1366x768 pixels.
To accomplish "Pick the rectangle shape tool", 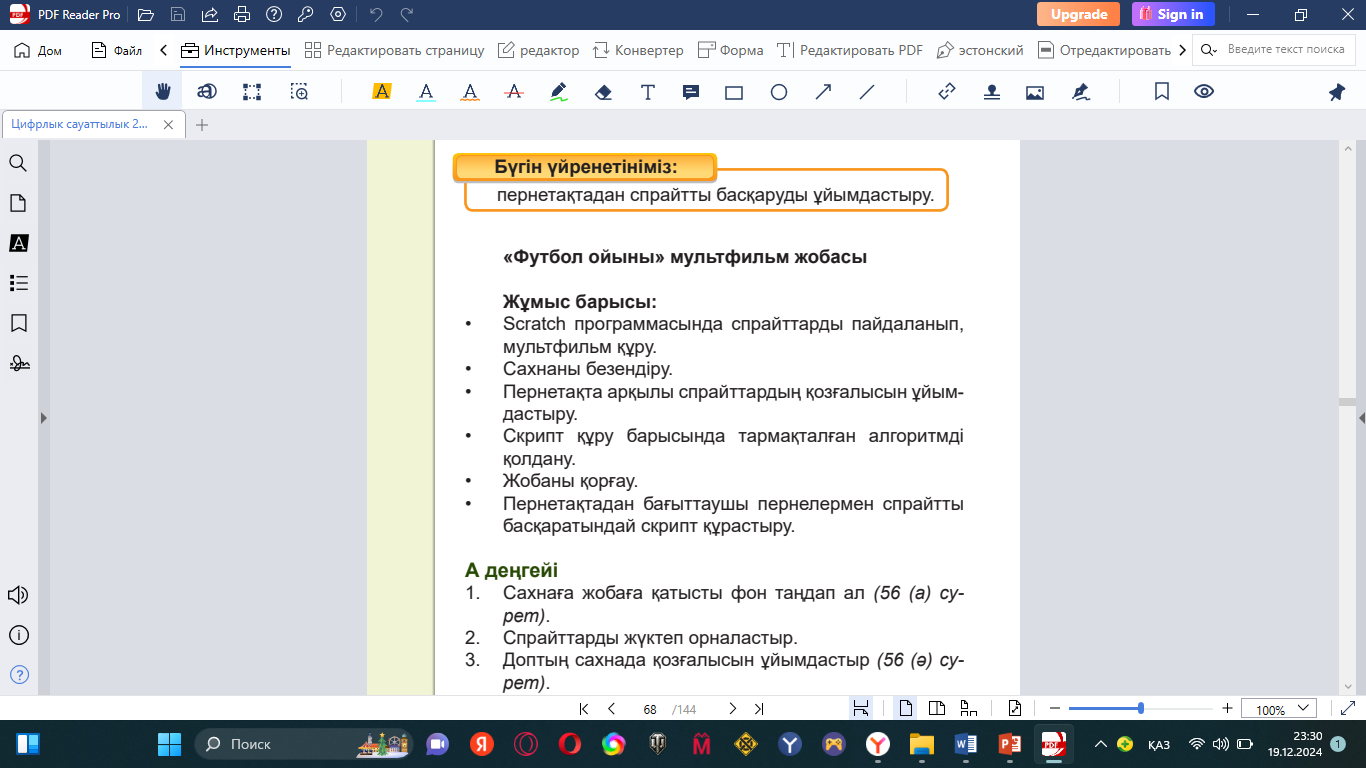I will pos(734,92).
